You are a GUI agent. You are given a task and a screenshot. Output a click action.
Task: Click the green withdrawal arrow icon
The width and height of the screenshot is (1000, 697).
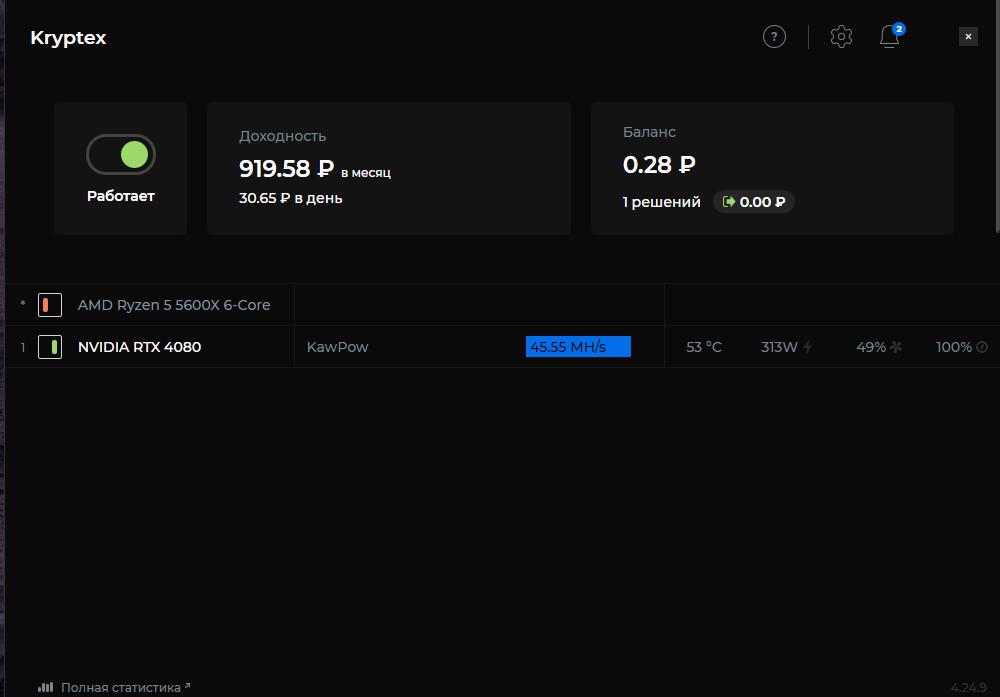729,202
